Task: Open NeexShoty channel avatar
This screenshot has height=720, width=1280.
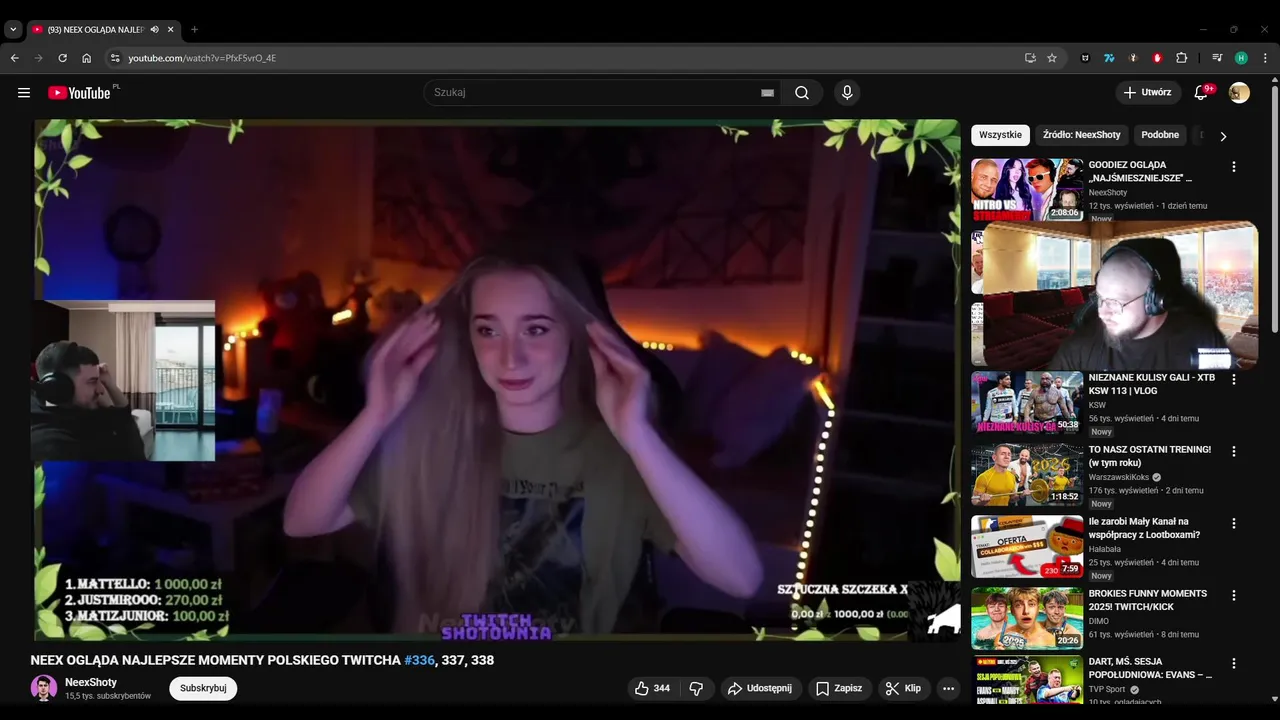Action: point(44,688)
